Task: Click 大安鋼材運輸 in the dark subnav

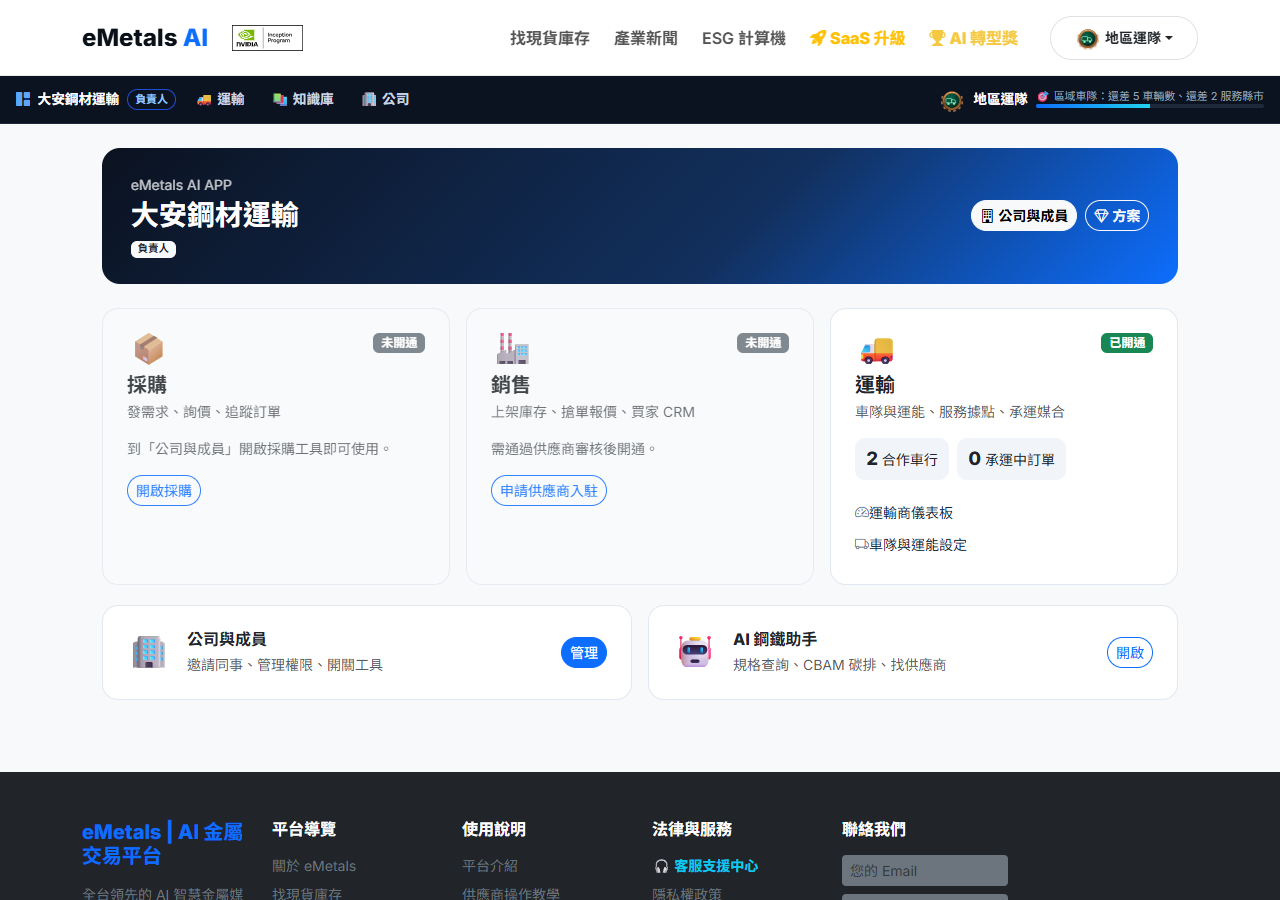Action: tap(78, 99)
